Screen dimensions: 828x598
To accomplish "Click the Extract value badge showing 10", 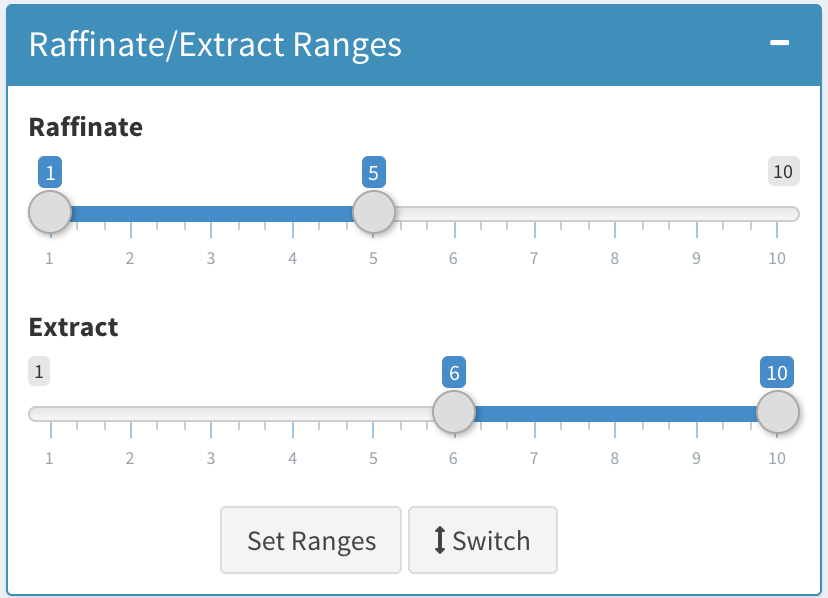I will (778, 371).
